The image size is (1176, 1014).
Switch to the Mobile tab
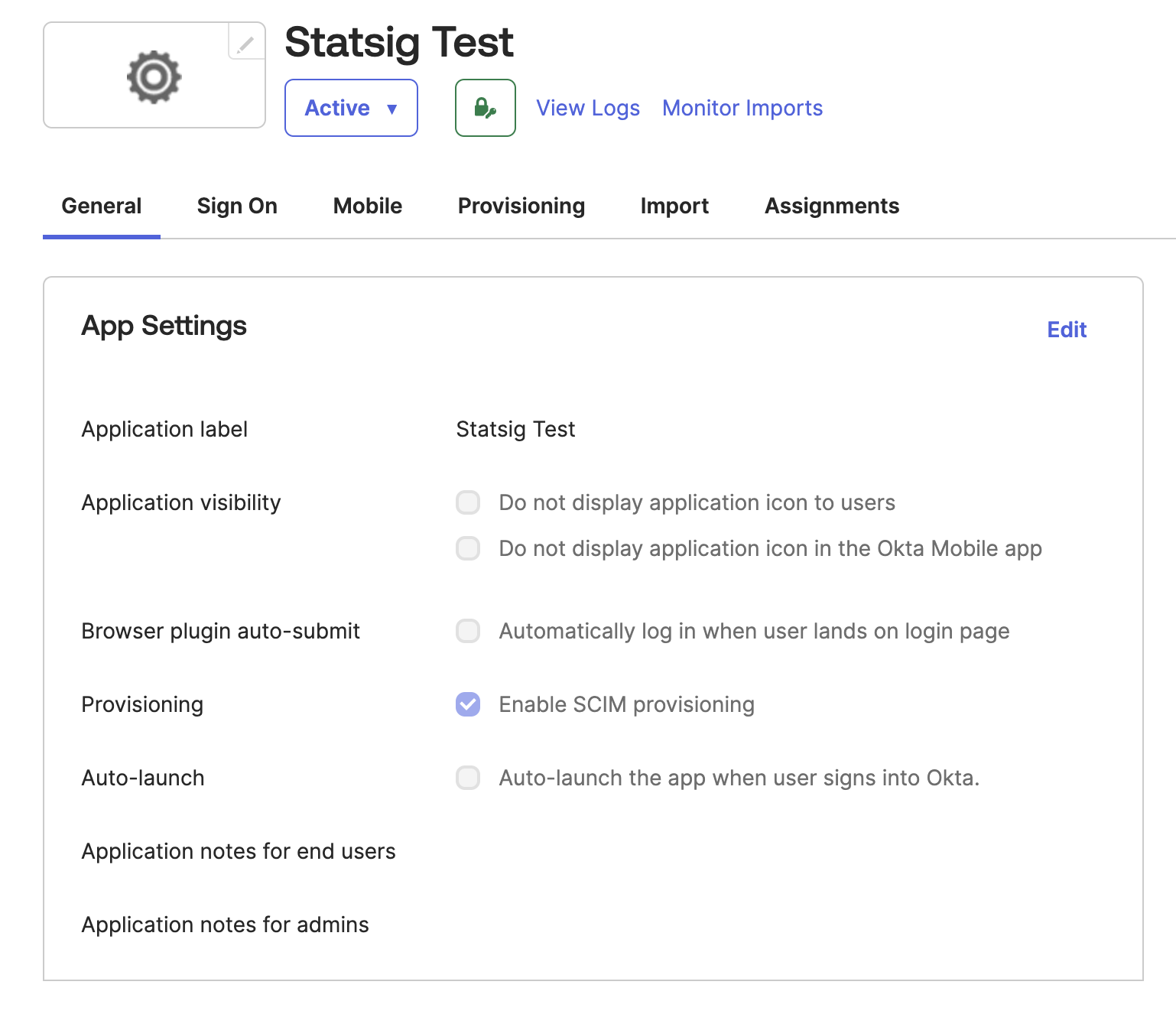(367, 206)
